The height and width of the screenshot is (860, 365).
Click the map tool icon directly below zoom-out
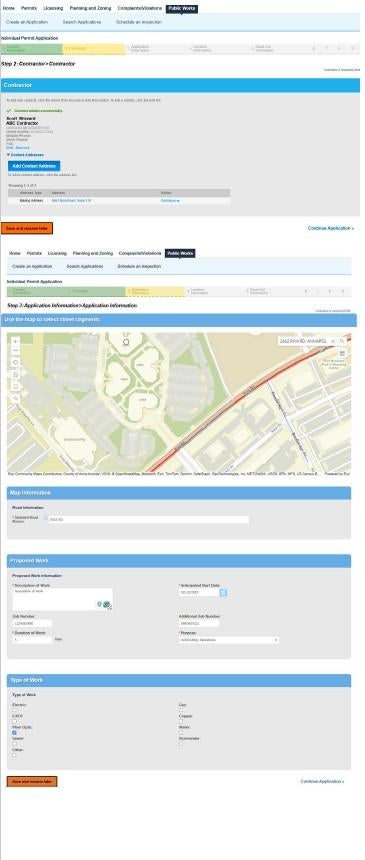click(15, 363)
